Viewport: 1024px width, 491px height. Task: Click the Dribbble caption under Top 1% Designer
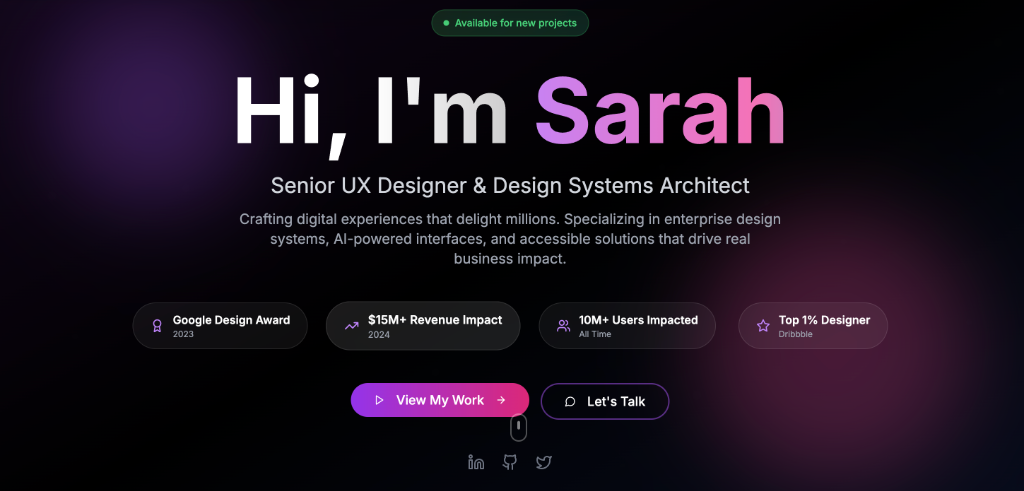pyautogui.click(x=797, y=334)
